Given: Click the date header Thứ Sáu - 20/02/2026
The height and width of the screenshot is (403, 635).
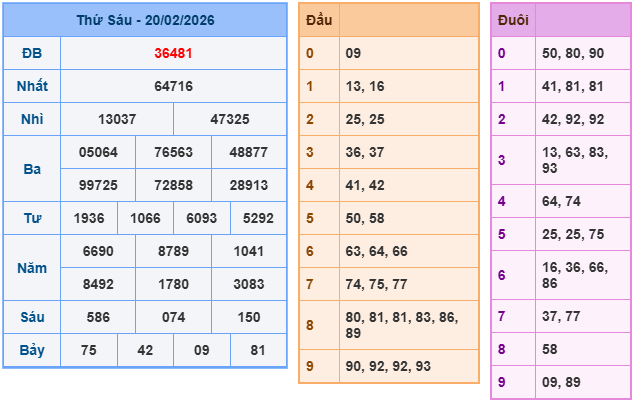Looking at the screenshot, I should (x=144, y=21).
